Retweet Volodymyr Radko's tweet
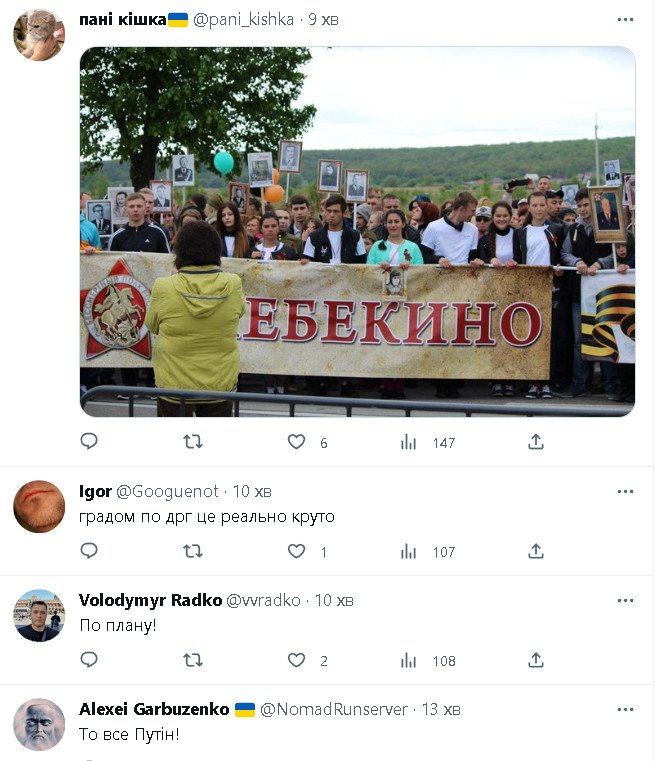The image size is (661, 761). pyautogui.click(x=193, y=660)
